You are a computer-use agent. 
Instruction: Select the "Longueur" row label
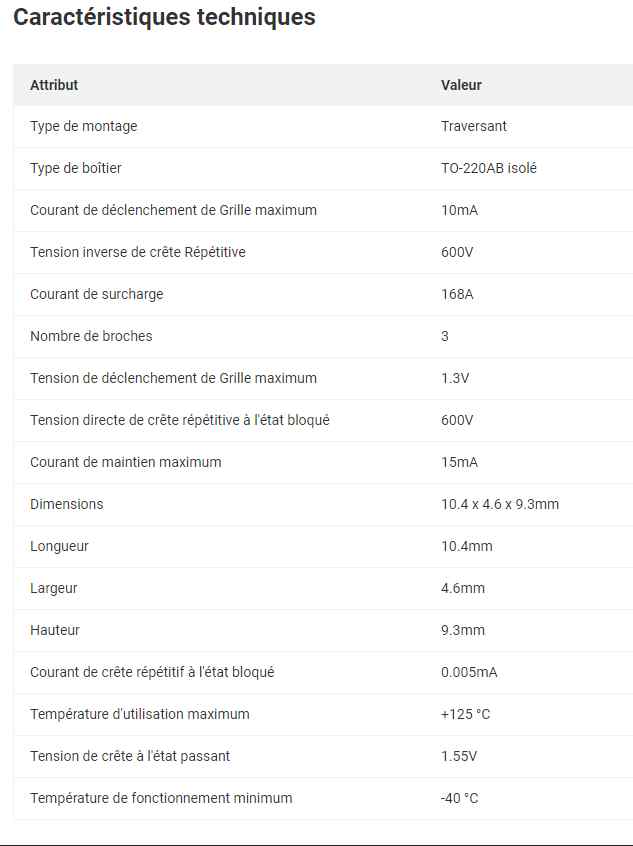pyautogui.click(x=60, y=546)
